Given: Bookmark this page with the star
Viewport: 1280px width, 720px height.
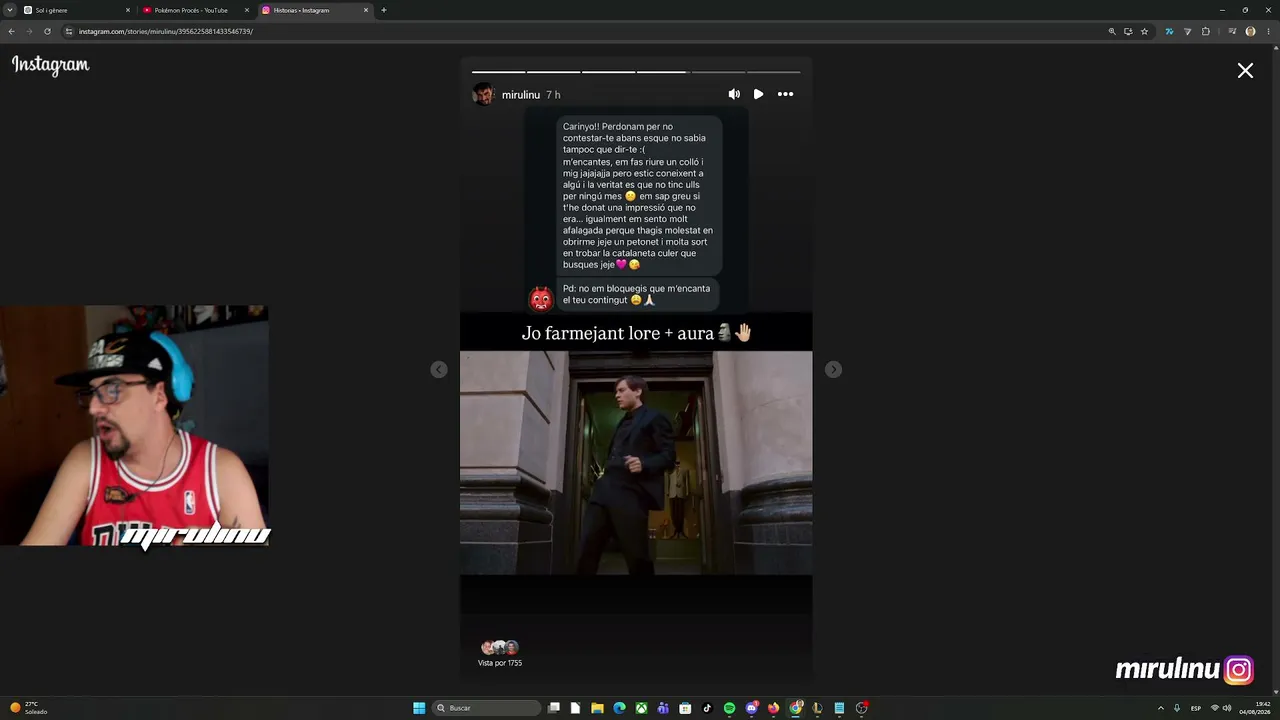Looking at the screenshot, I should pyautogui.click(x=1144, y=31).
